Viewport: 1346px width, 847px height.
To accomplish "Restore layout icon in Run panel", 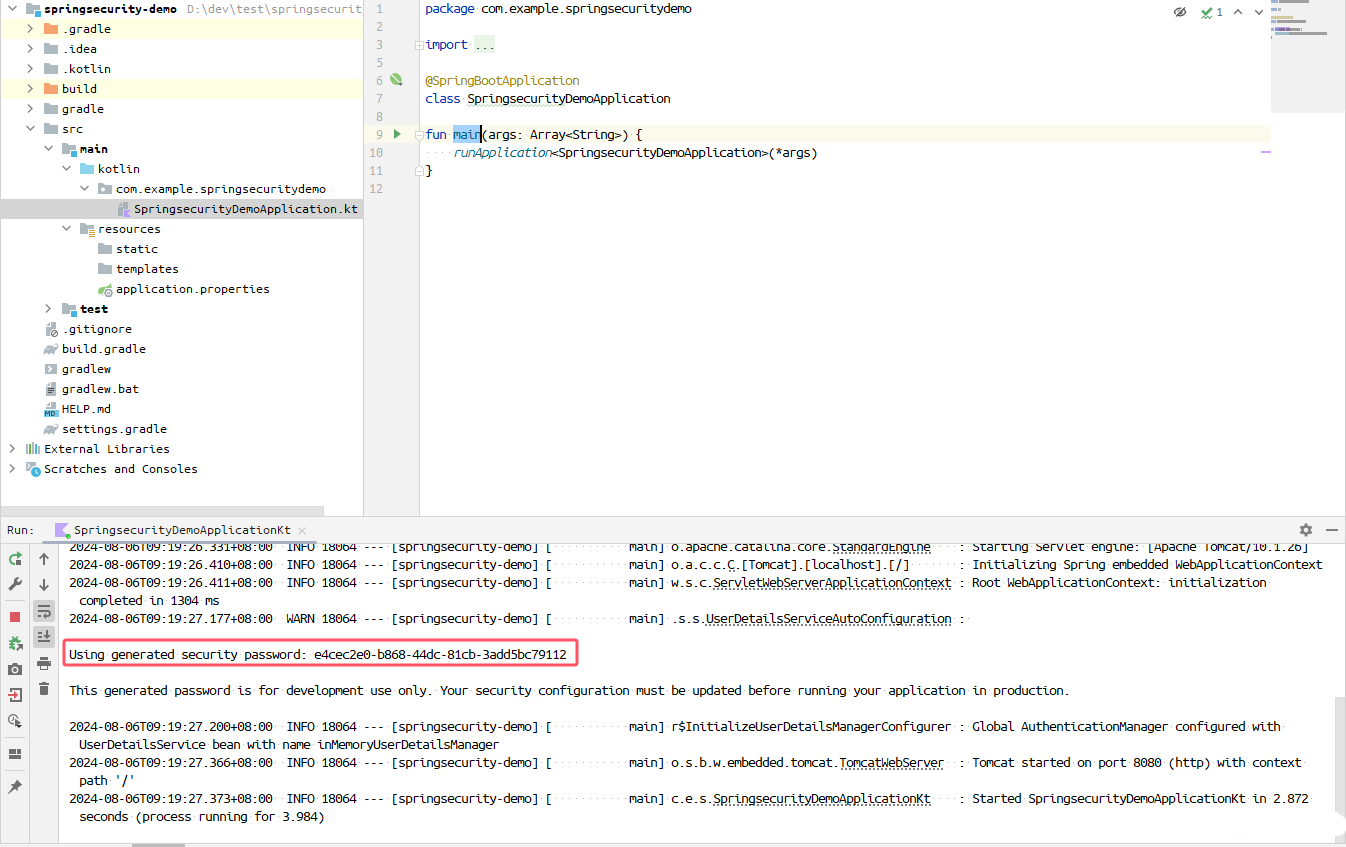I will [15, 754].
